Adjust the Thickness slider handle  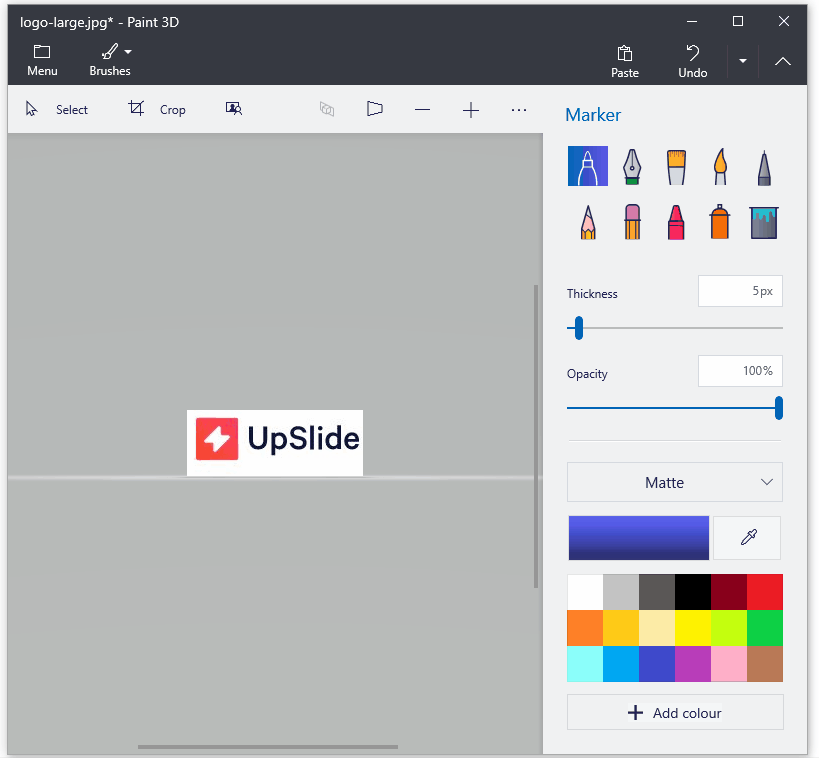pyautogui.click(x=578, y=328)
